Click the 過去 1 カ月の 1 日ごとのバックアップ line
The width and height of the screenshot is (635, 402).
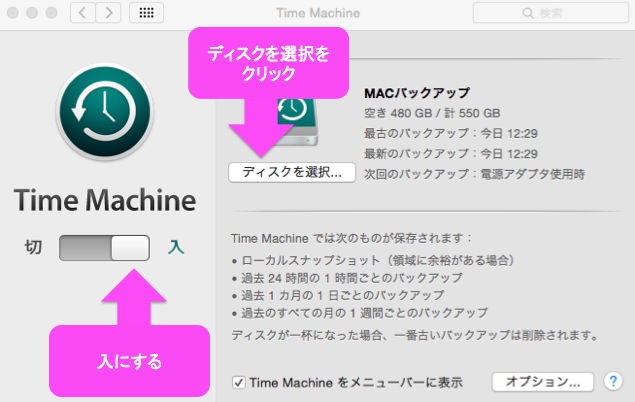click(338, 296)
